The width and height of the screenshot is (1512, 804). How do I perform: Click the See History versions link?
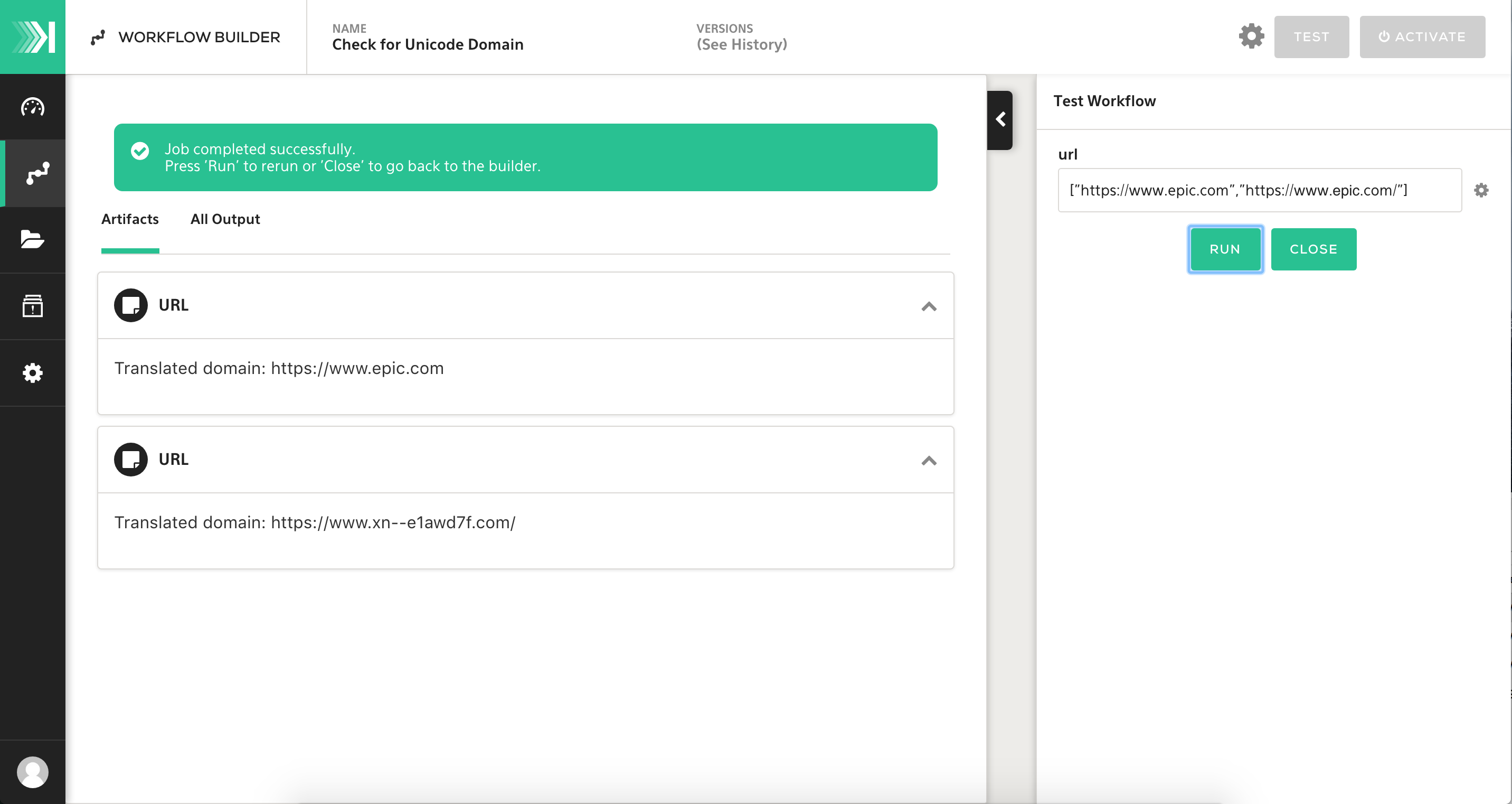[741, 44]
